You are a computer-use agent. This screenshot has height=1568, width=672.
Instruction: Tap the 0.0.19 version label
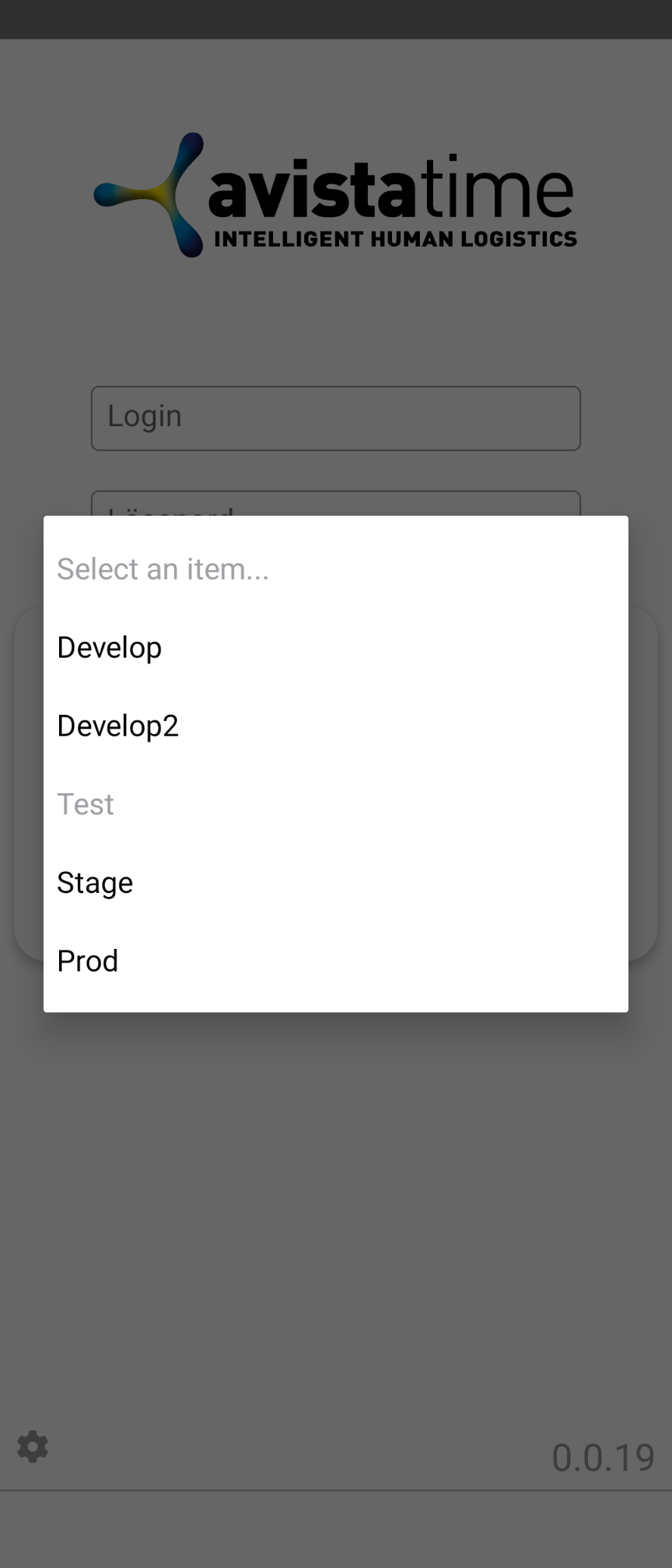(604, 1458)
